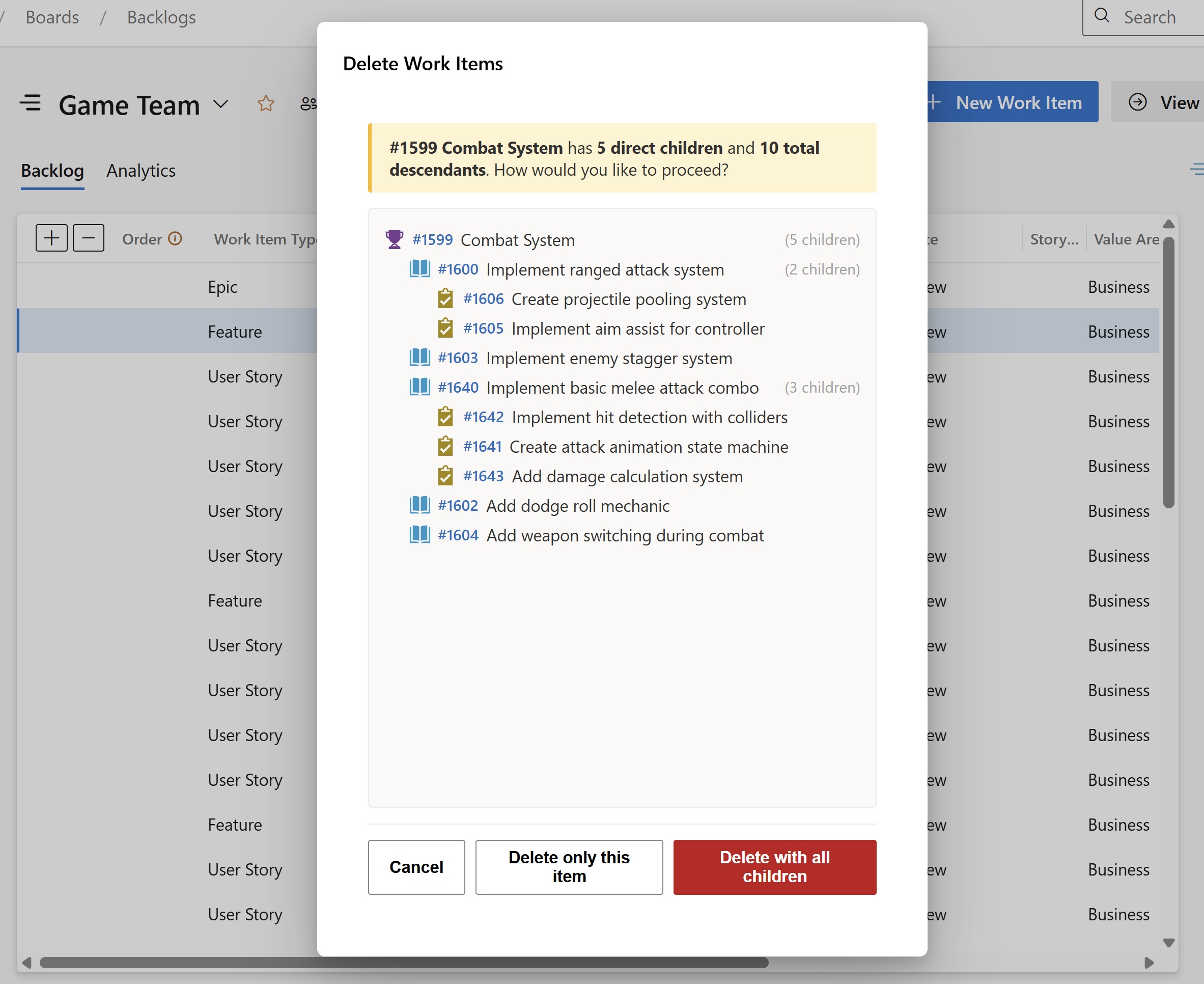Switch to the Analytics tab
This screenshot has width=1204, height=984.
pos(141,171)
